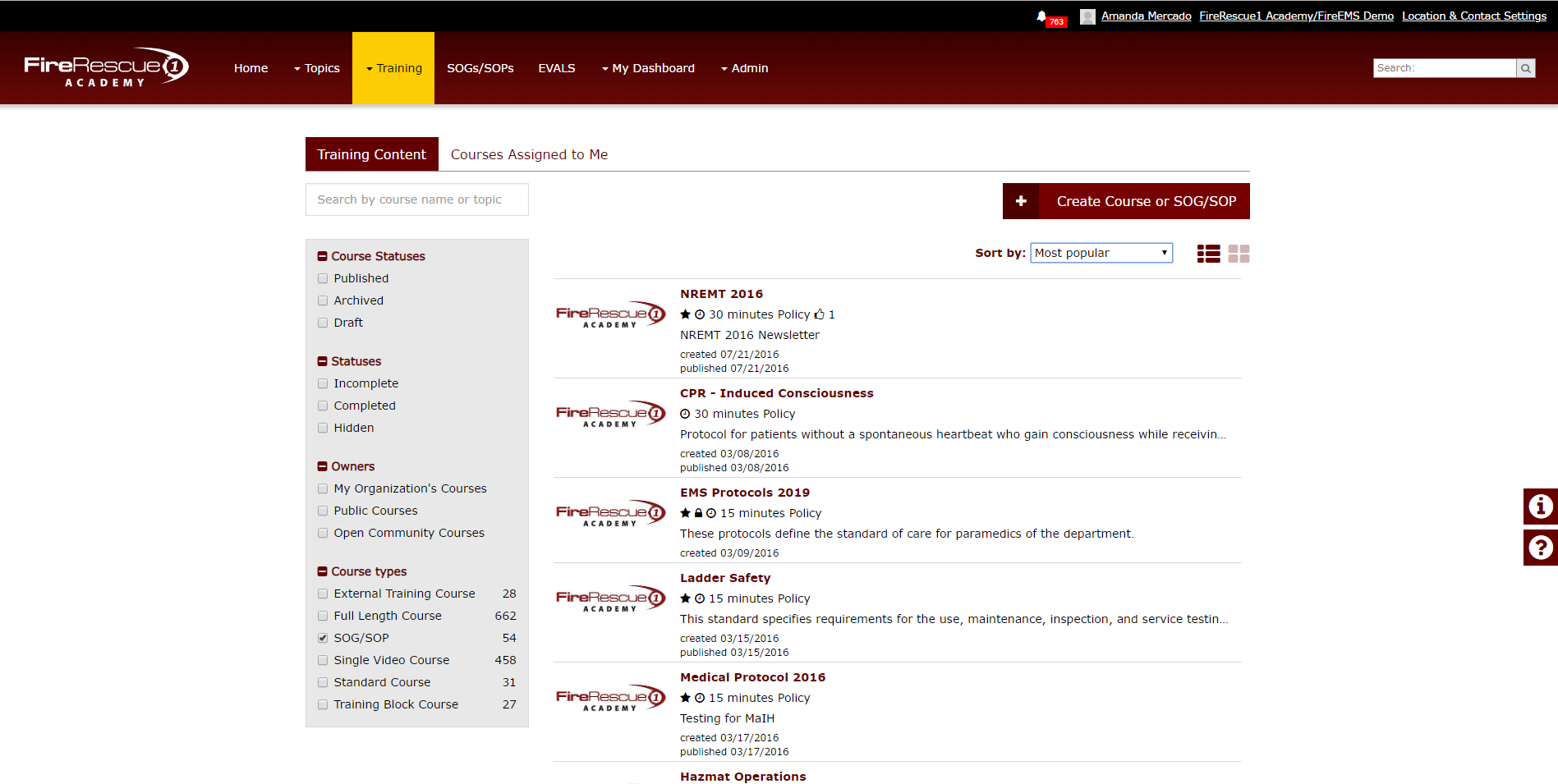Check the Hidden status filter
This screenshot has height=784, width=1558.
(323, 429)
